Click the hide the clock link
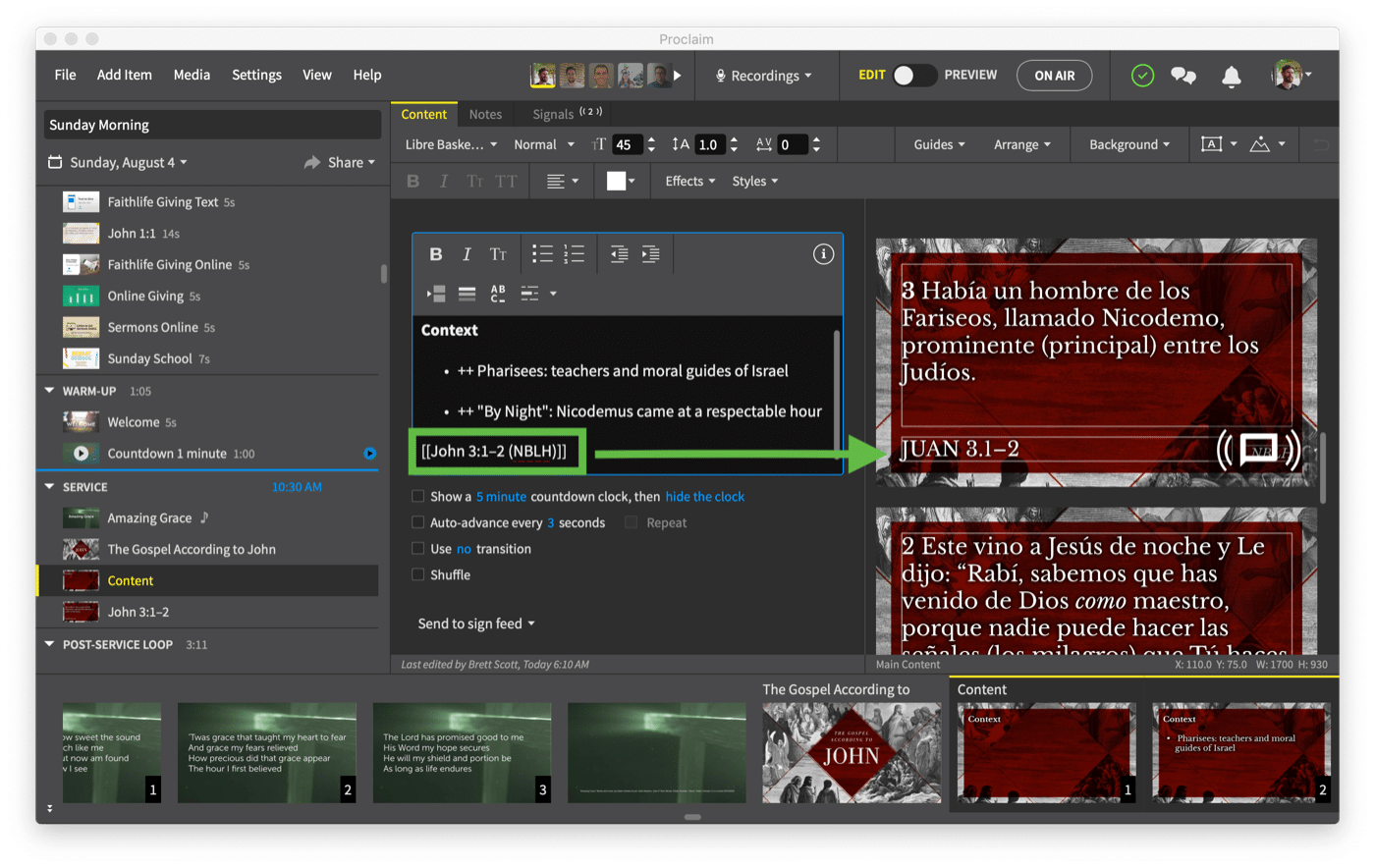Screen dimensions: 1375x868 [x=704, y=497]
